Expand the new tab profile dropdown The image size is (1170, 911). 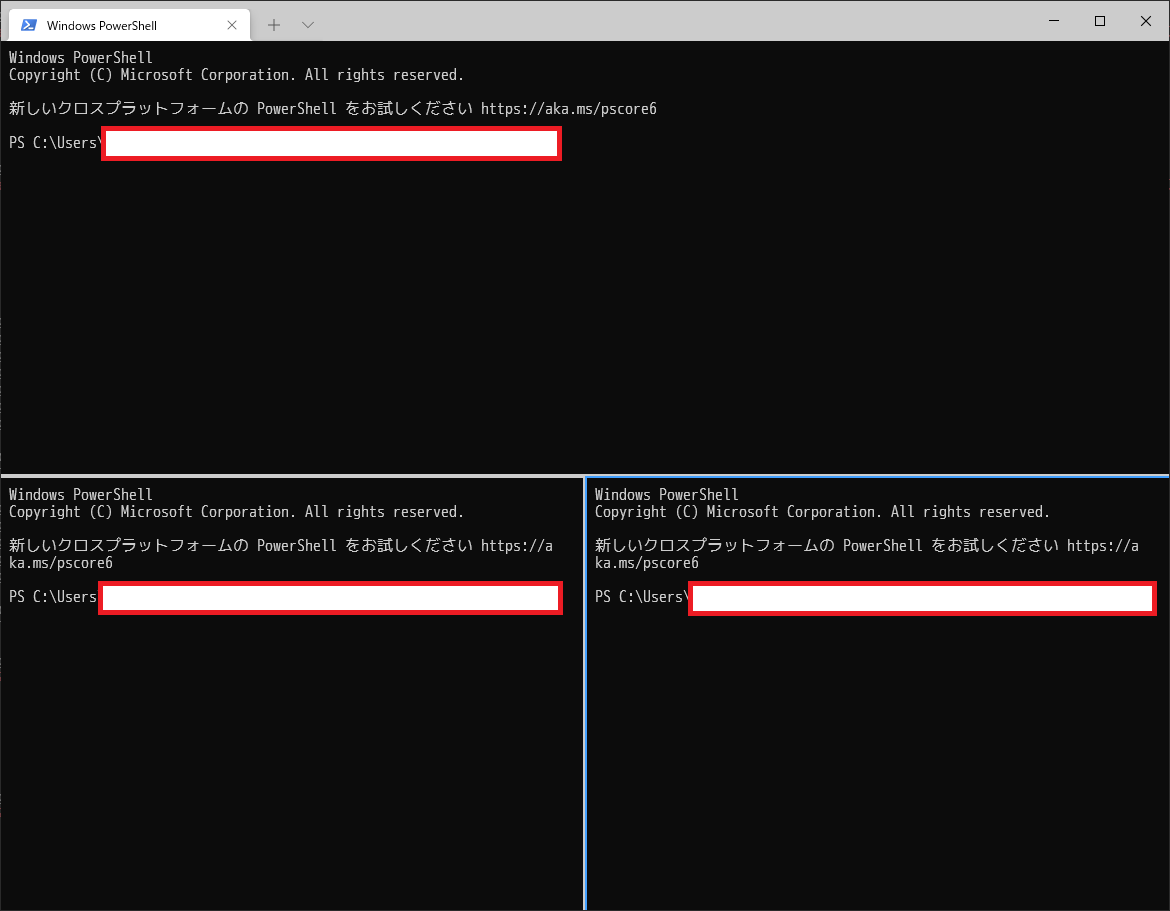click(x=307, y=25)
